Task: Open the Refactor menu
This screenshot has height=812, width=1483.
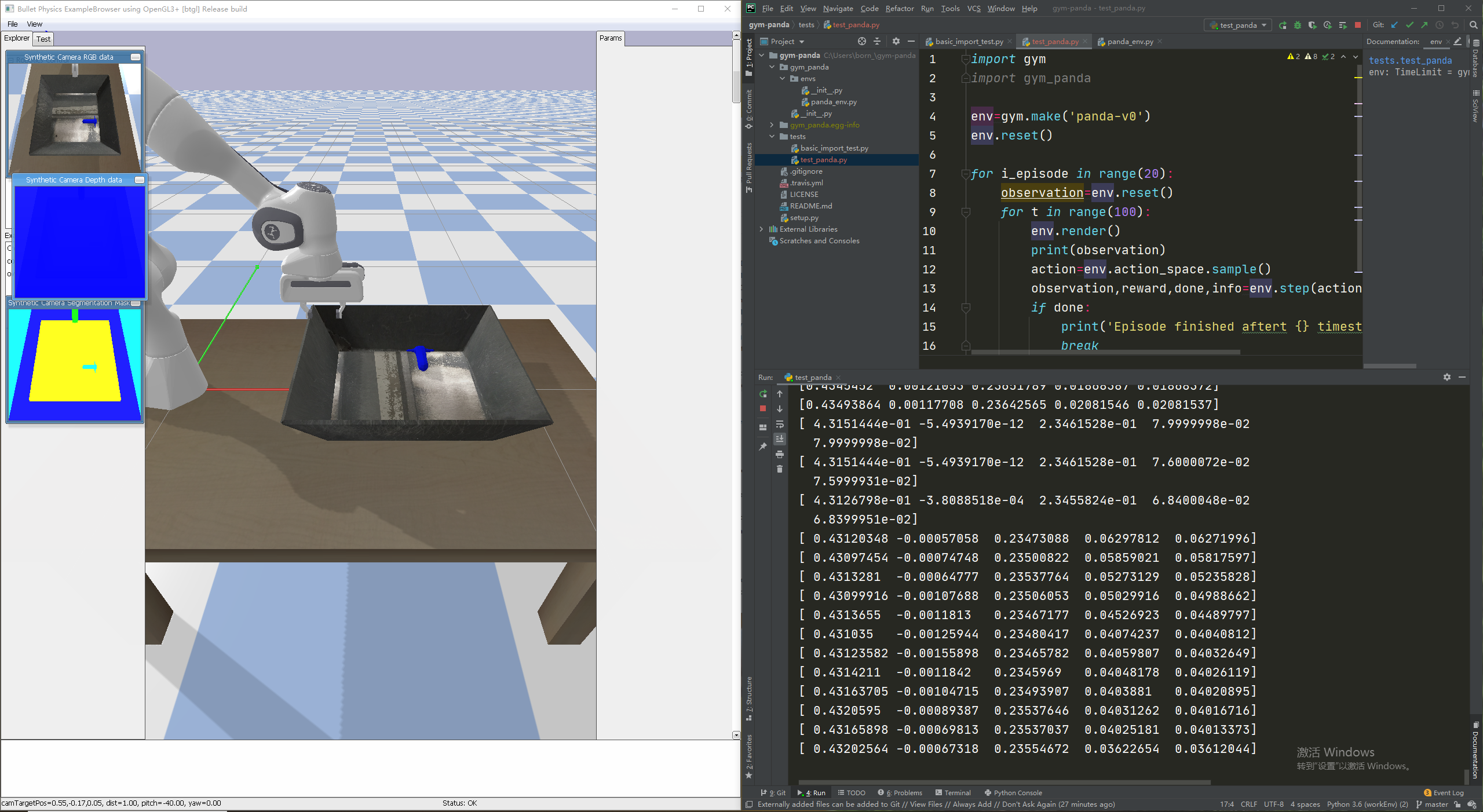Action: click(x=899, y=8)
